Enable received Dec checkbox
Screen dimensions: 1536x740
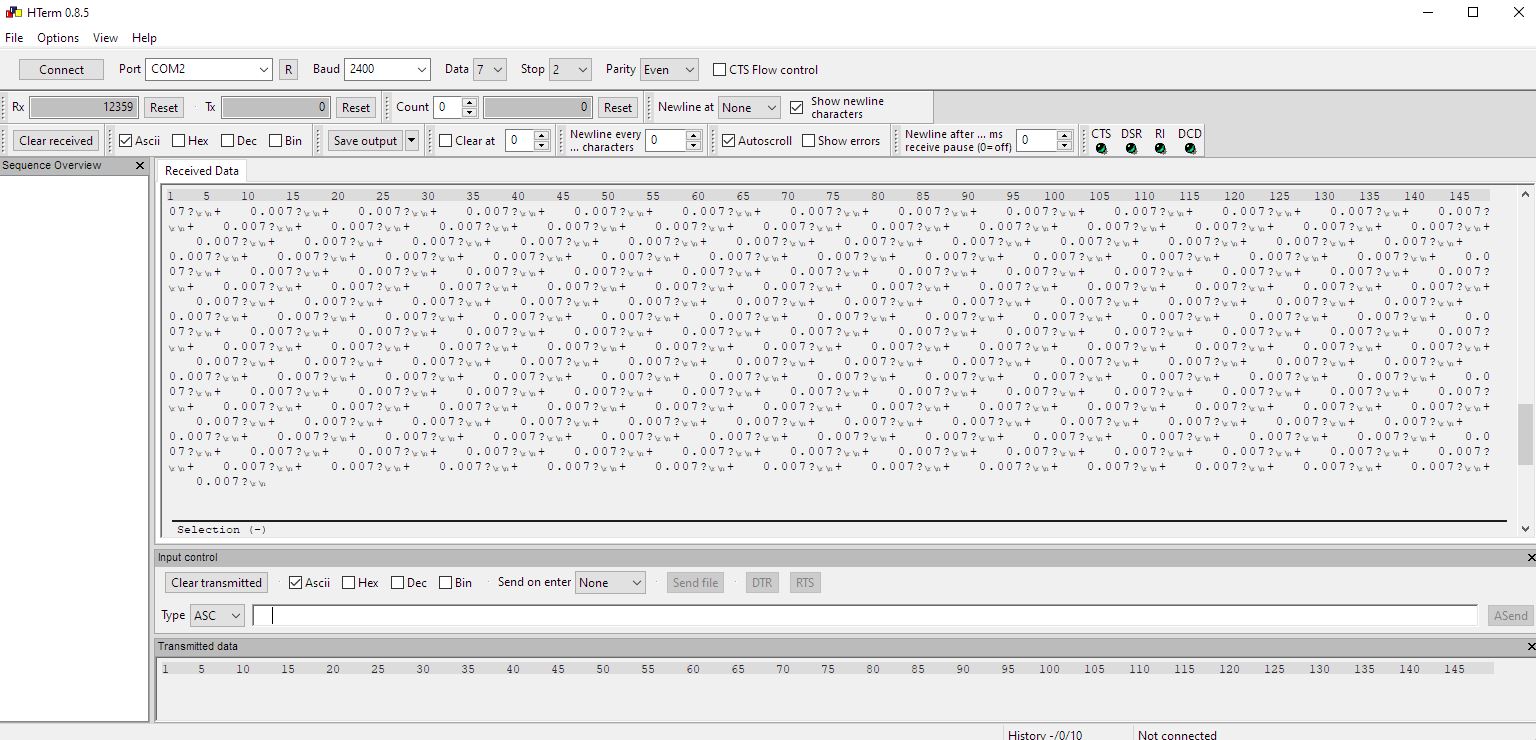(227, 141)
